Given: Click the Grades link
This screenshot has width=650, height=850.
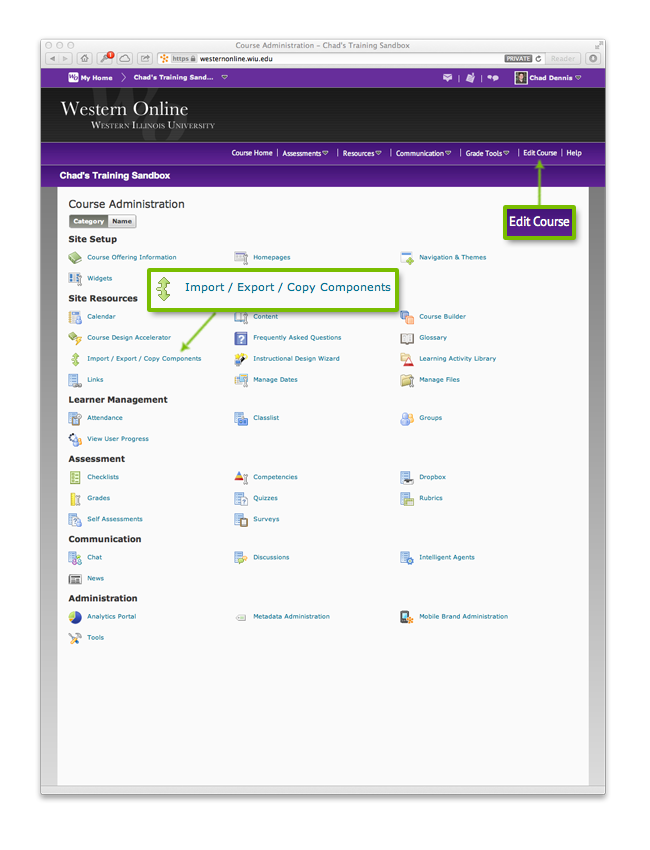Looking at the screenshot, I should click(99, 498).
